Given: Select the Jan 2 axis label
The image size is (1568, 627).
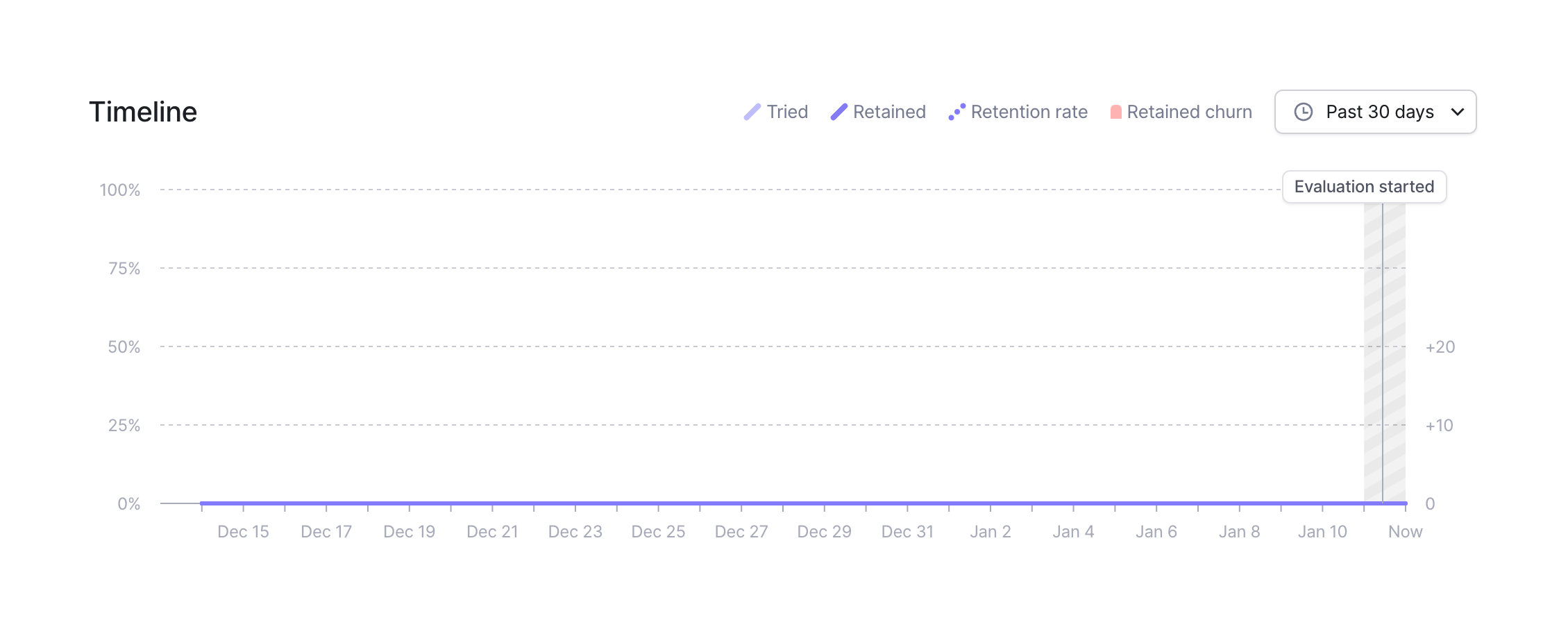Looking at the screenshot, I should click(x=990, y=532).
